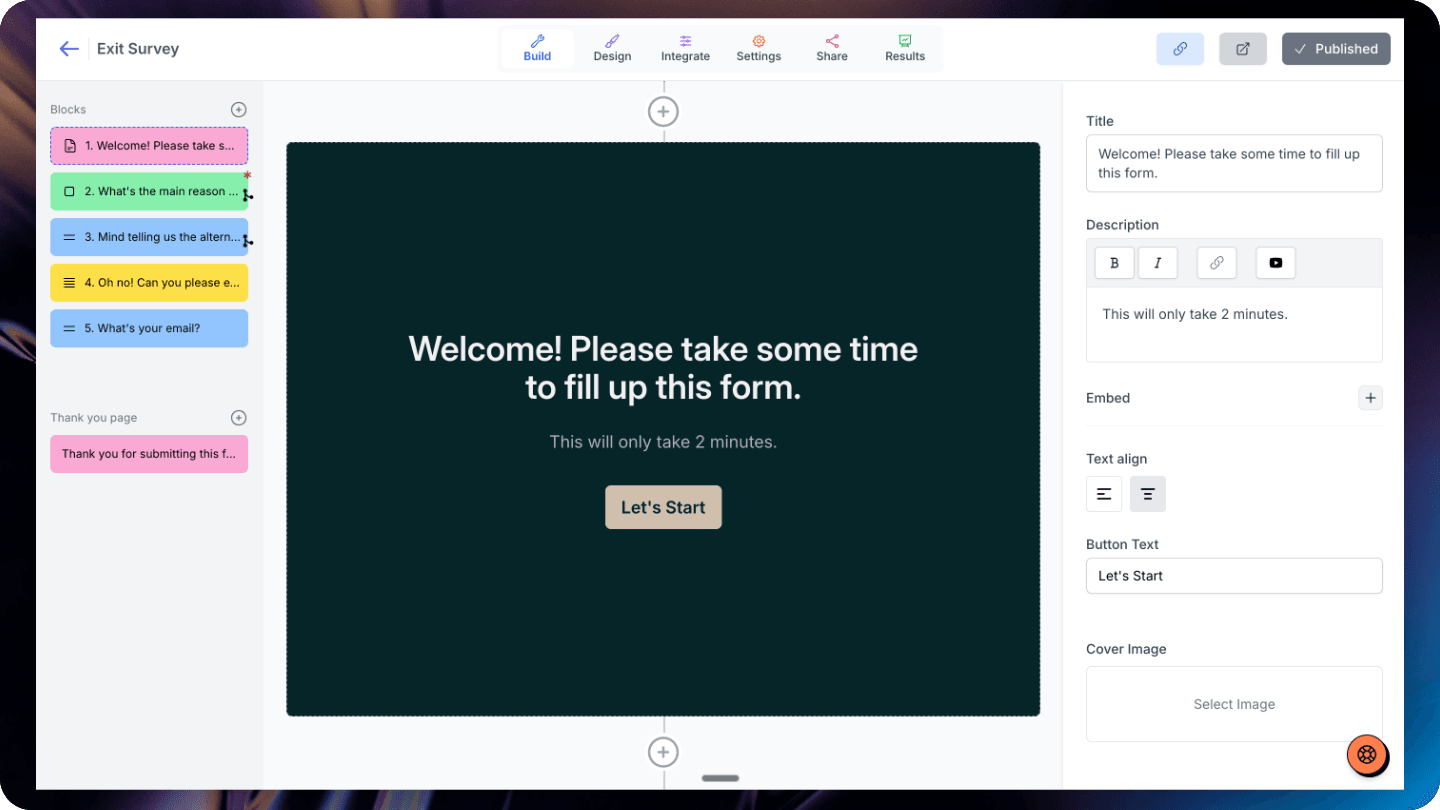1440x810 pixels.
Task: Open the Results tab
Action: 905,48
